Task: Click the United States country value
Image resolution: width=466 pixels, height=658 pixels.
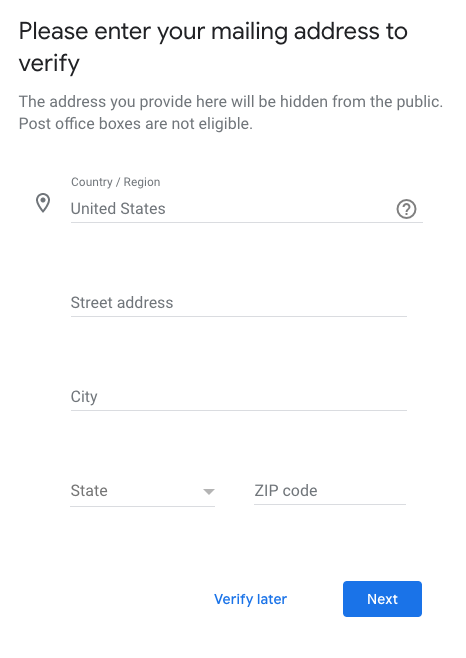Action: point(118,209)
